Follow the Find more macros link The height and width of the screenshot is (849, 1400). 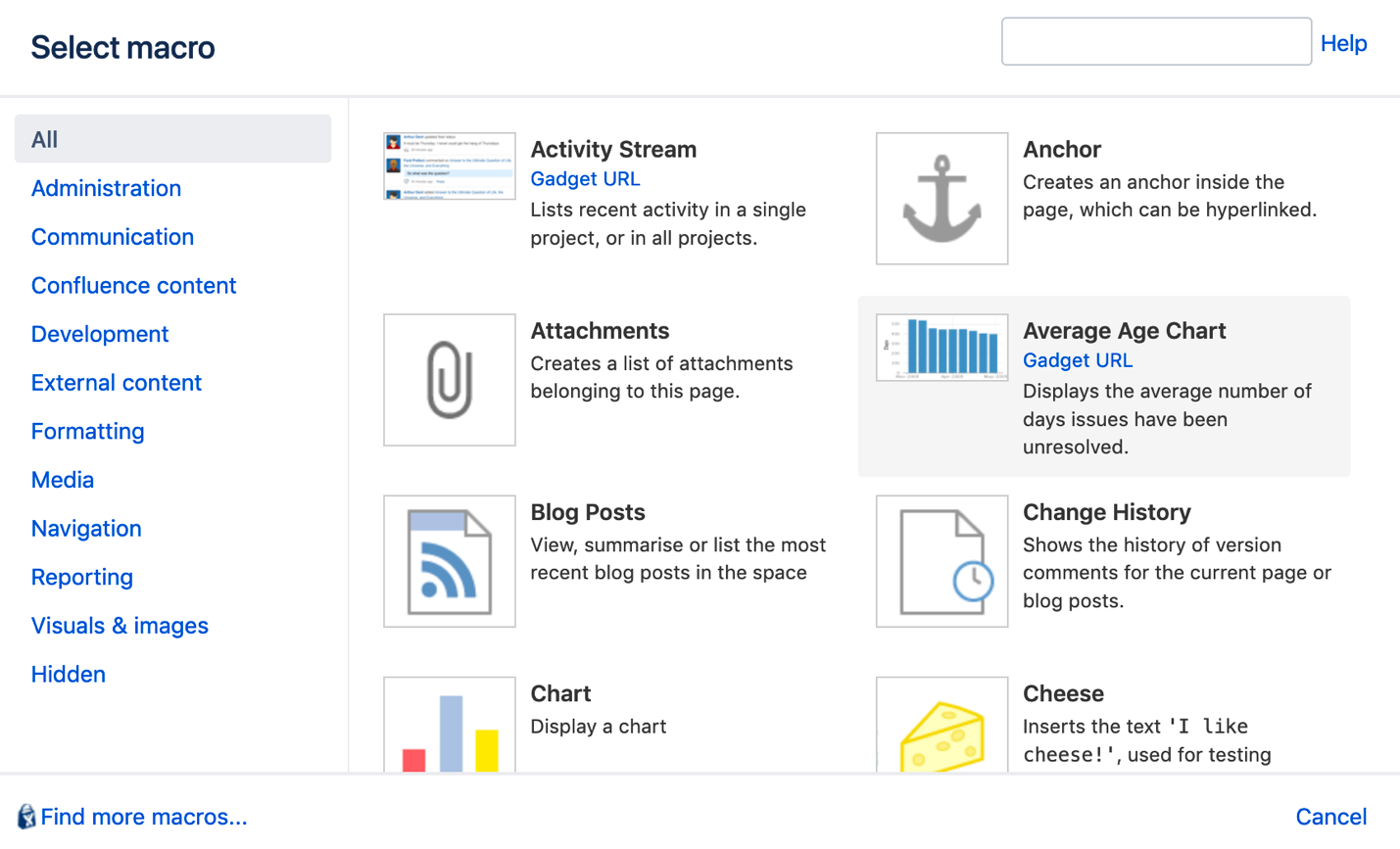point(144,817)
